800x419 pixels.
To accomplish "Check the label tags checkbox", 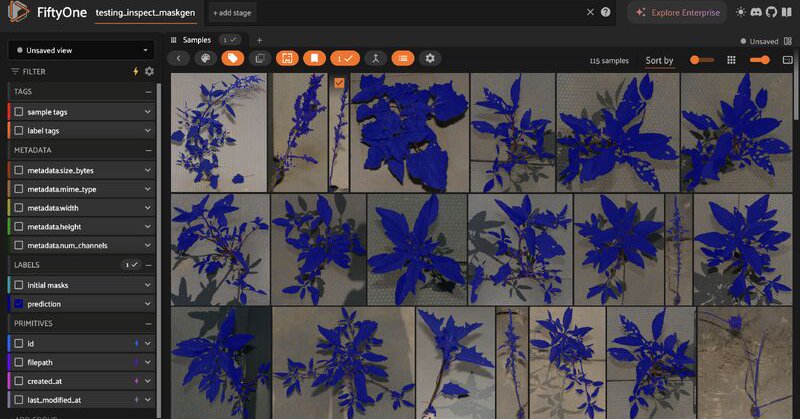I will pyautogui.click(x=19, y=131).
